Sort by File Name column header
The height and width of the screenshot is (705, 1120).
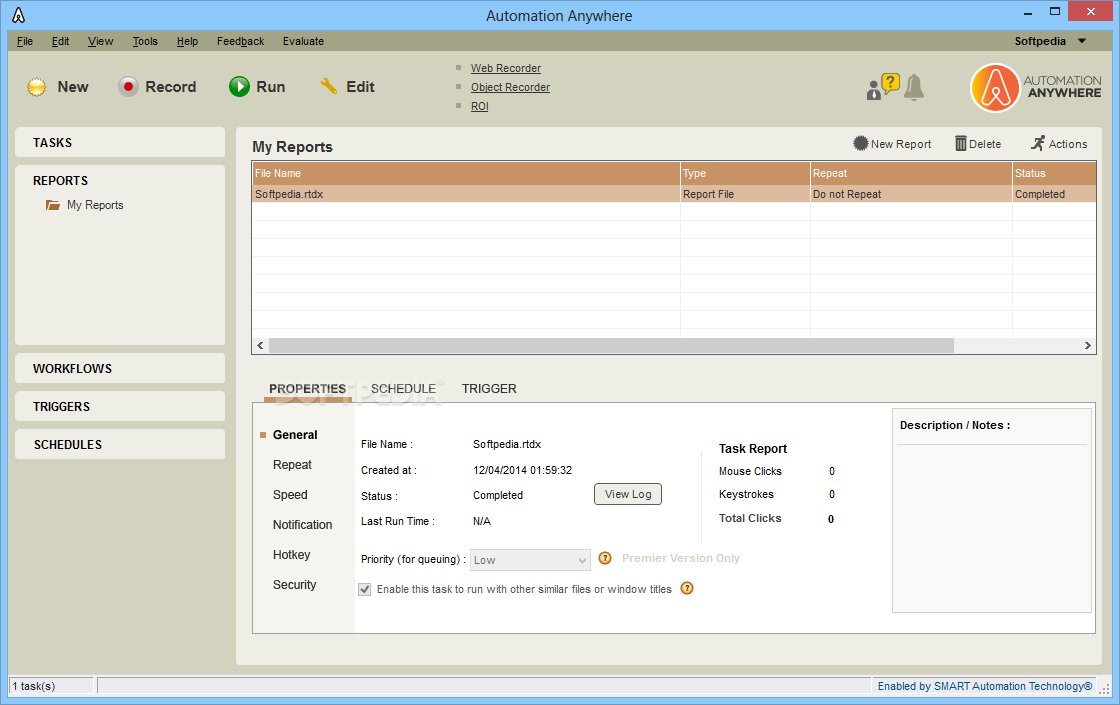click(466, 174)
